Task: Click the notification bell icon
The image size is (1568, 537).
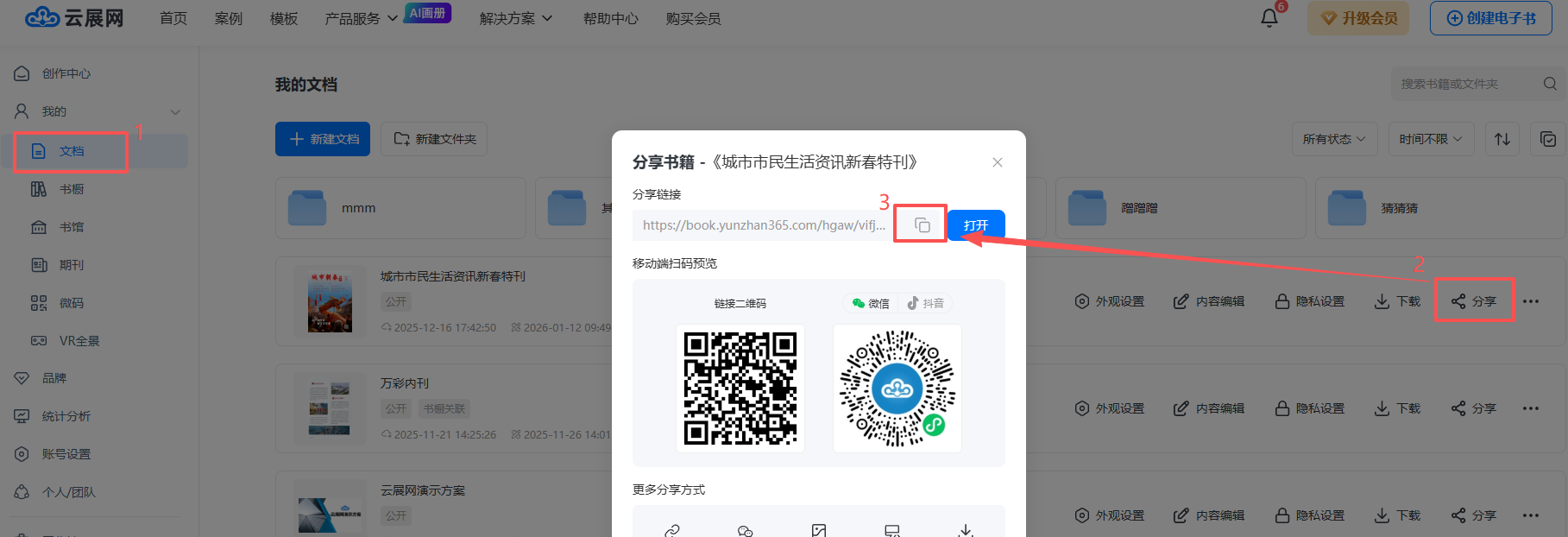Action: pyautogui.click(x=1269, y=18)
